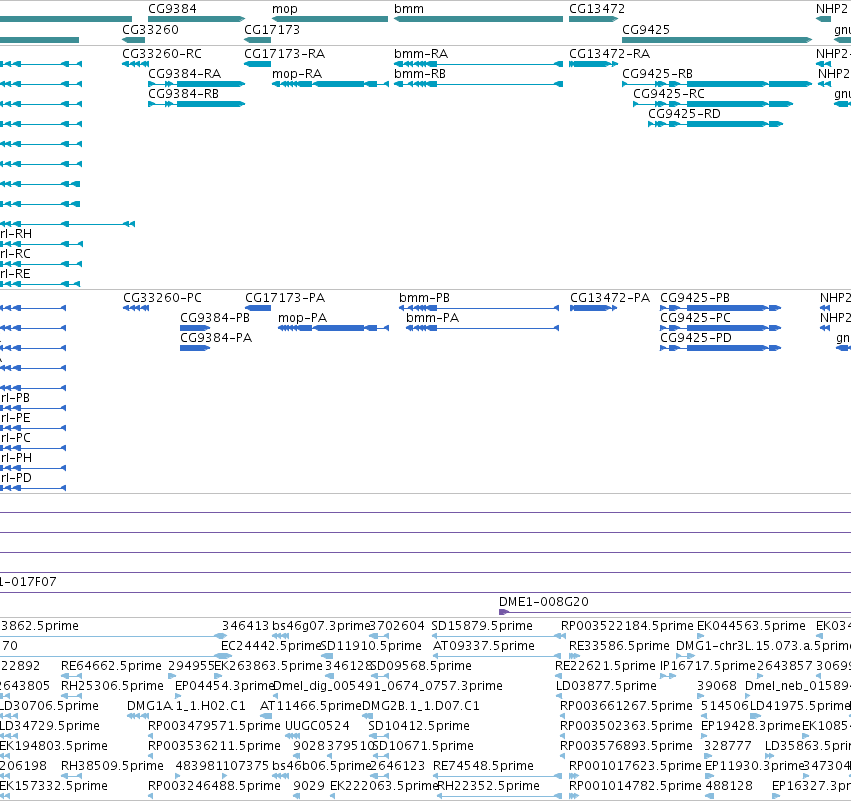The width and height of the screenshot is (851, 801).
Task: Select transcript label CG13472-RA
Action: click(609, 54)
